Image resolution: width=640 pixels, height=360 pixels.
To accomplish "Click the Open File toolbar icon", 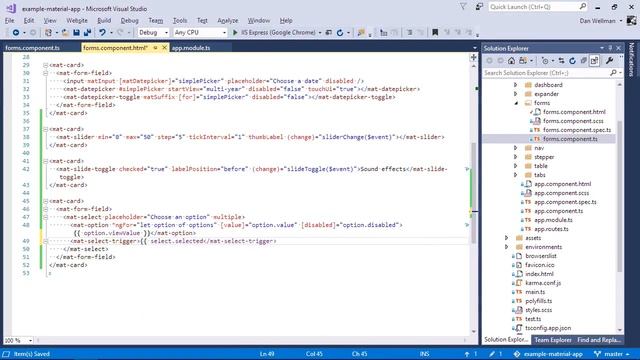I will (65, 33).
